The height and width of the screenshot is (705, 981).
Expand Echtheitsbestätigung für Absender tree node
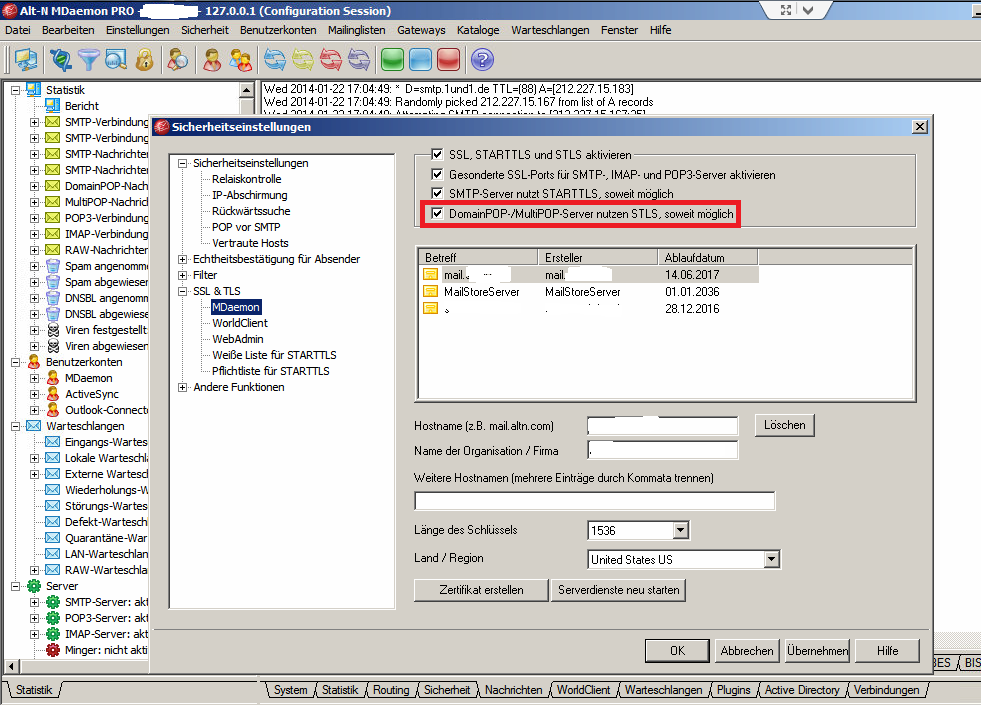(183, 259)
